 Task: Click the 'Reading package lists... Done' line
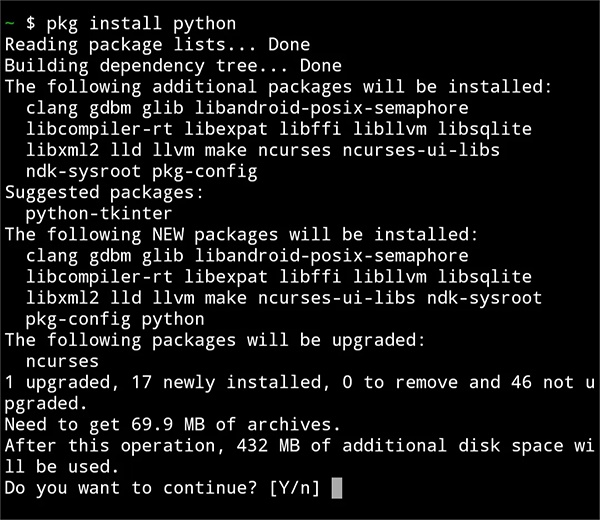[x=157, y=45]
